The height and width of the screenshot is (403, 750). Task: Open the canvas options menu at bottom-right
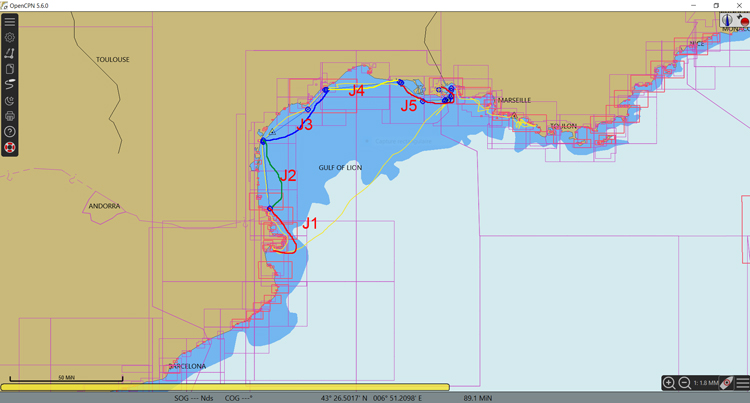click(742, 383)
